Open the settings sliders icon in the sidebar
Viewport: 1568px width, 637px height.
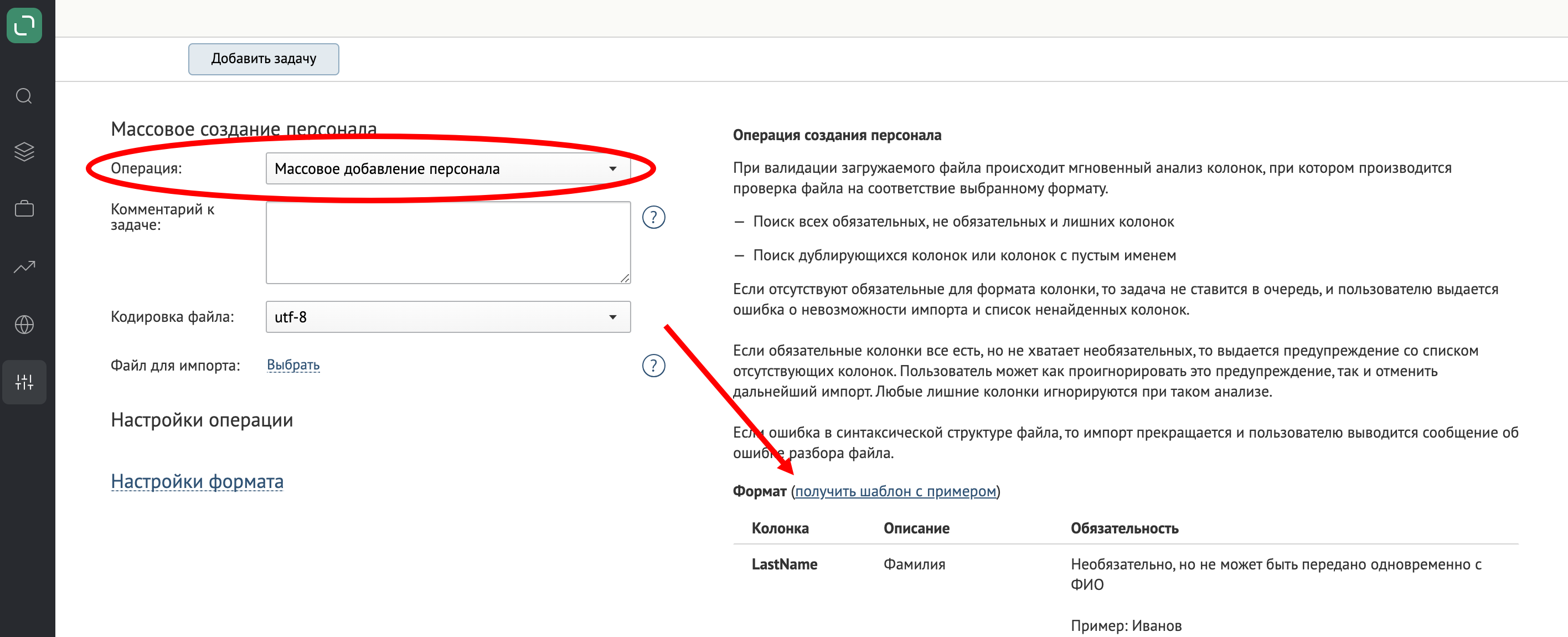click(x=24, y=382)
